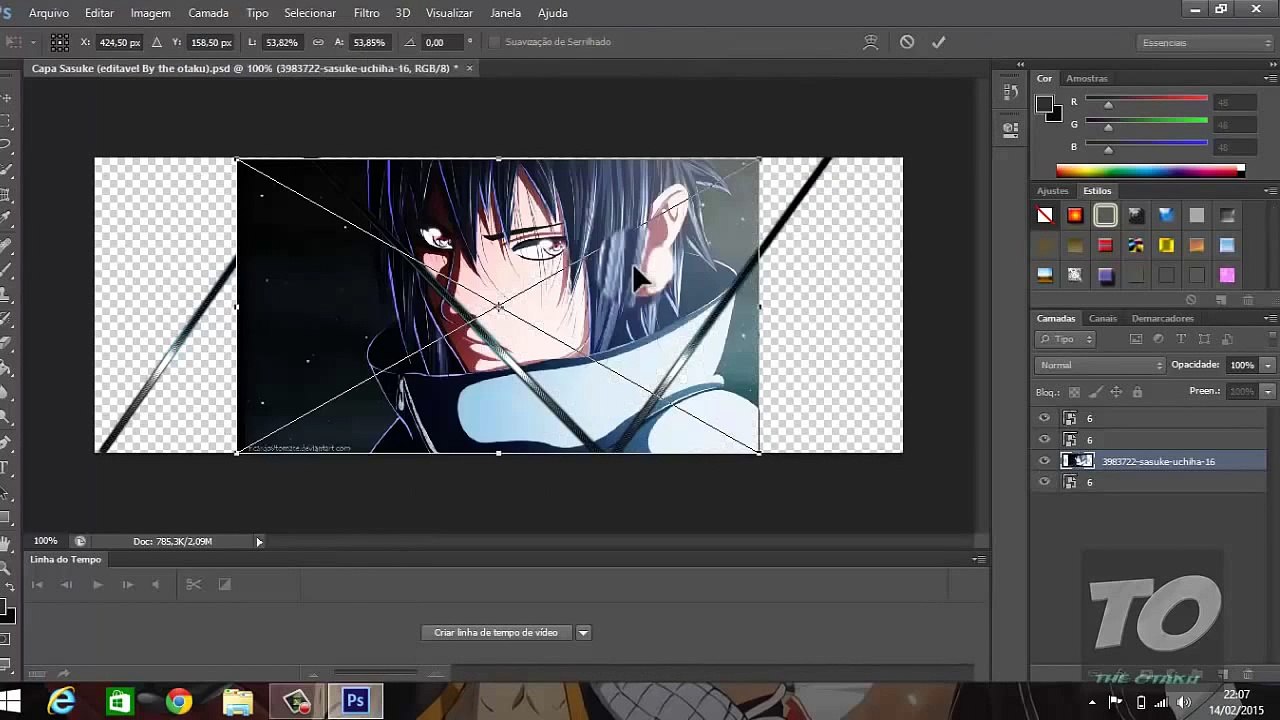Viewport: 1280px width, 720px height.
Task: Open Internet Explorer from the taskbar
Action: [x=62, y=702]
